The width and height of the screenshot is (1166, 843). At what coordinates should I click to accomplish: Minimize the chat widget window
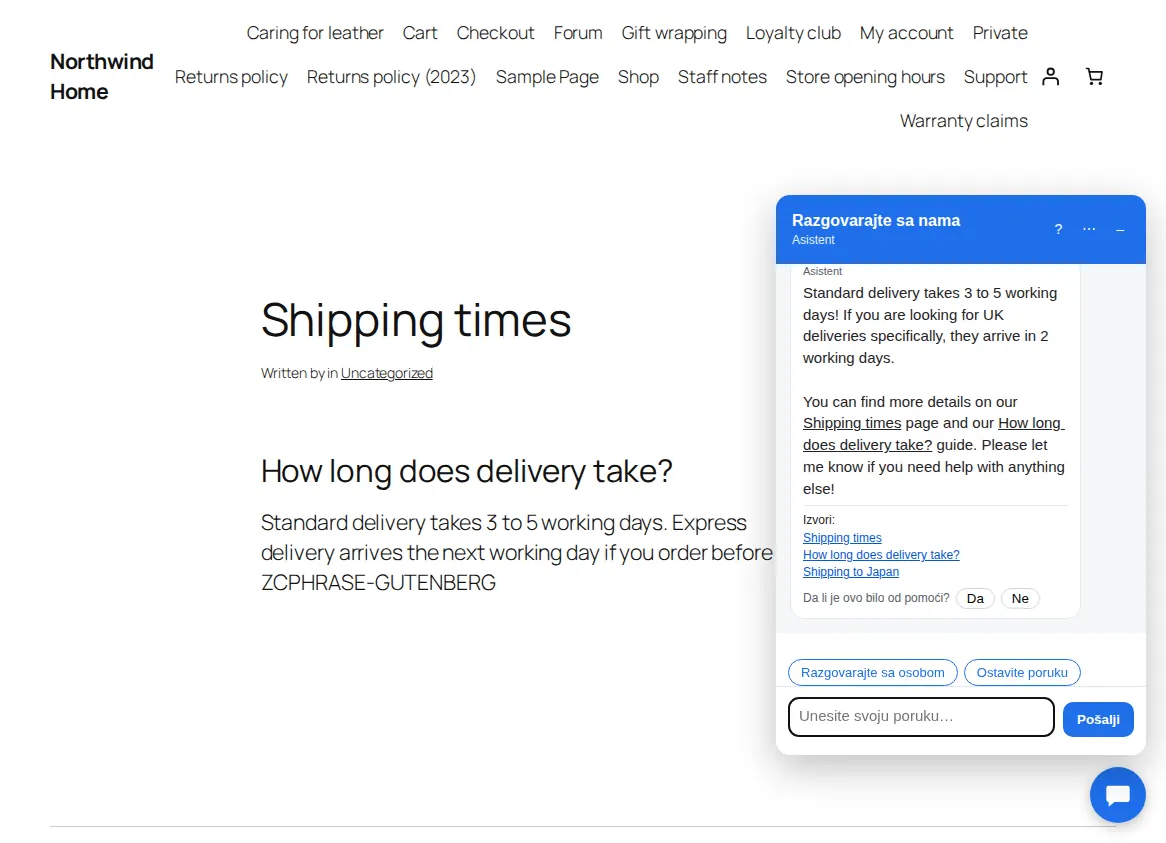(1120, 229)
